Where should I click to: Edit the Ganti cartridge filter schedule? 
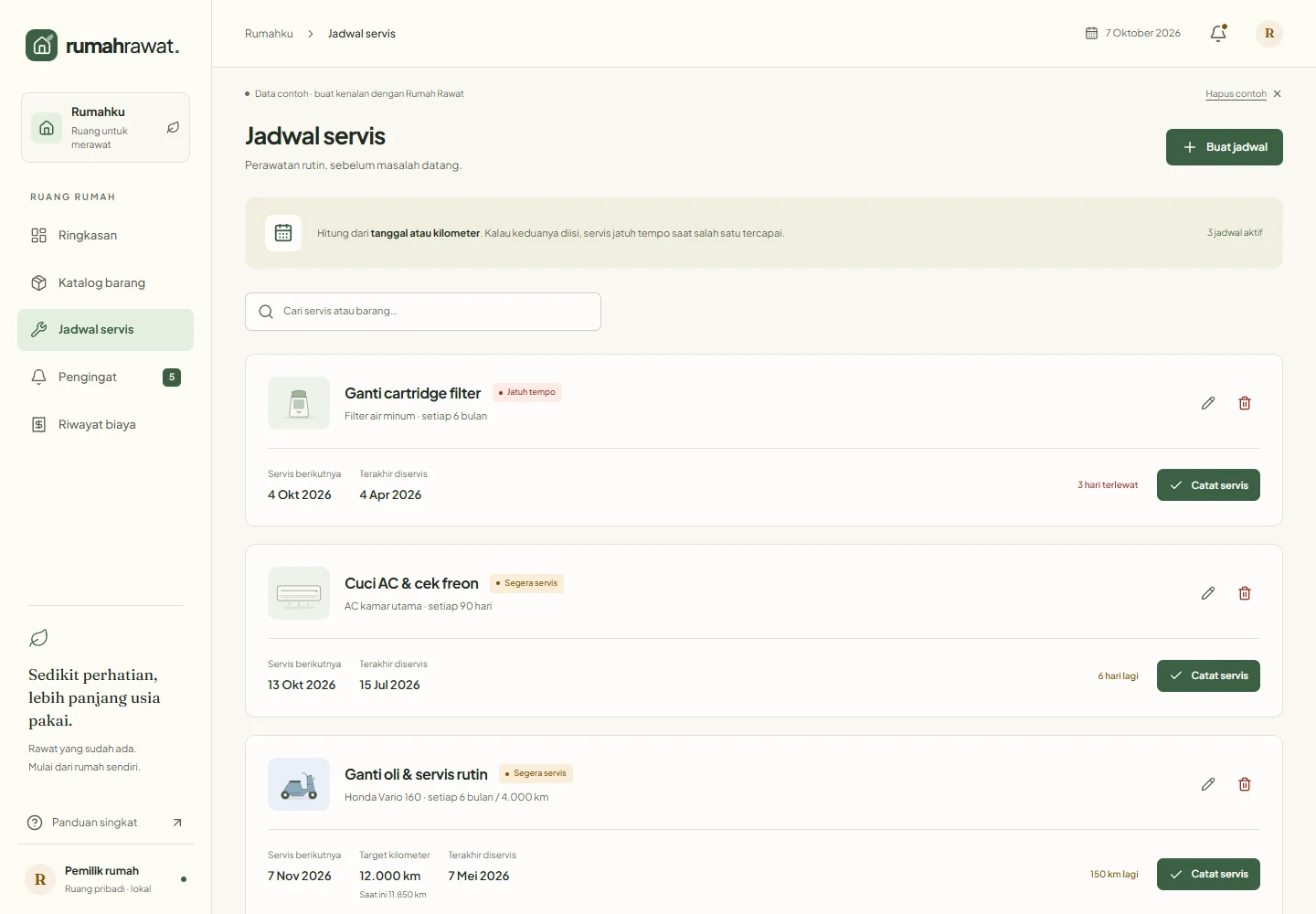[1208, 403]
